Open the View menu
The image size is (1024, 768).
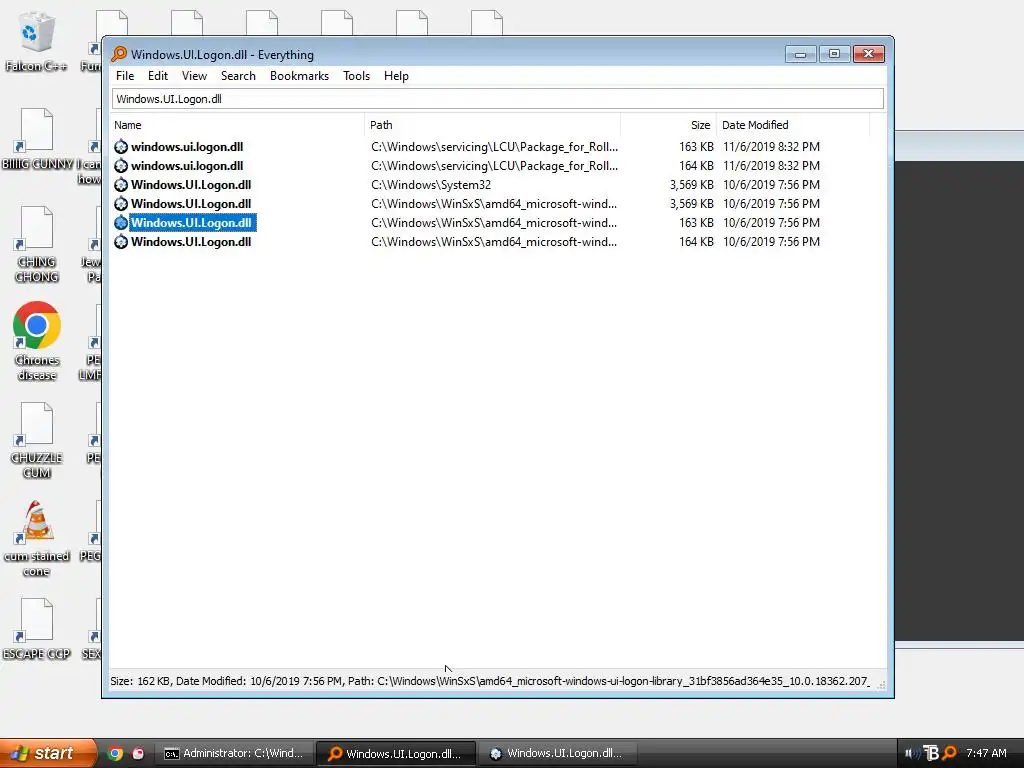click(x=194, y=76)
